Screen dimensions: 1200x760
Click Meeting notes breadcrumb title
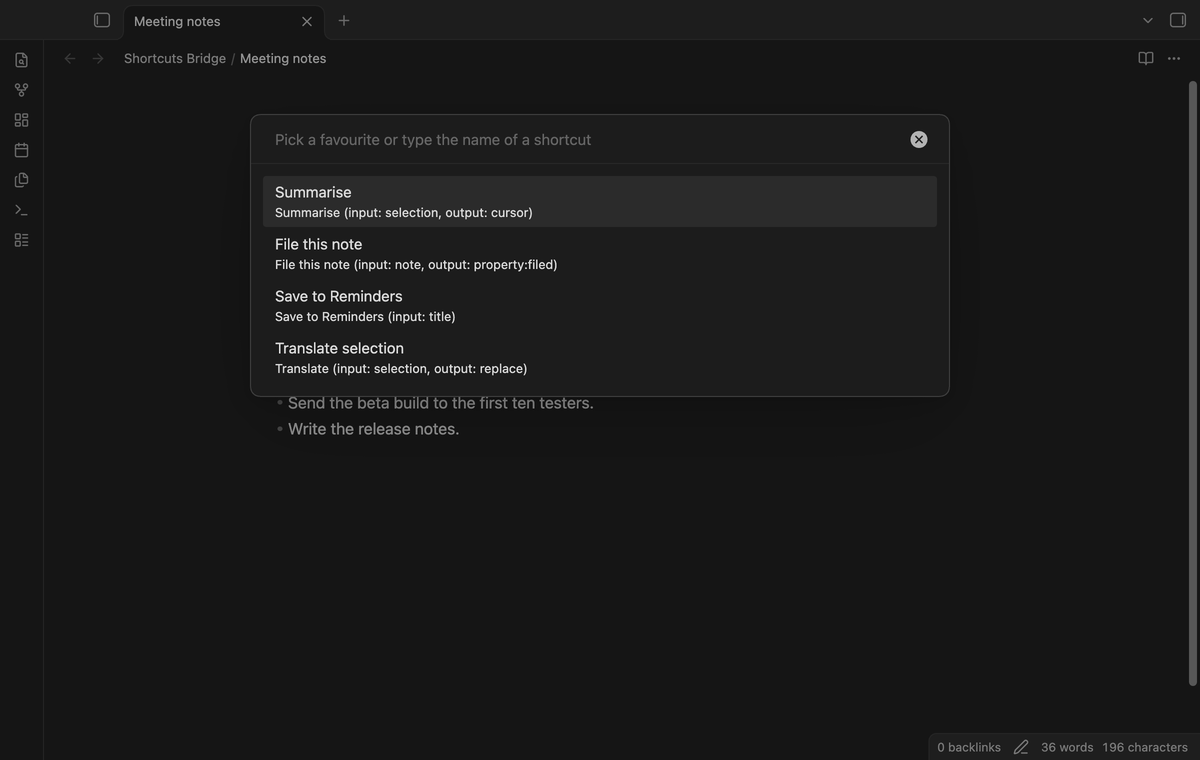pyautogui.click(x=283, y=58)
